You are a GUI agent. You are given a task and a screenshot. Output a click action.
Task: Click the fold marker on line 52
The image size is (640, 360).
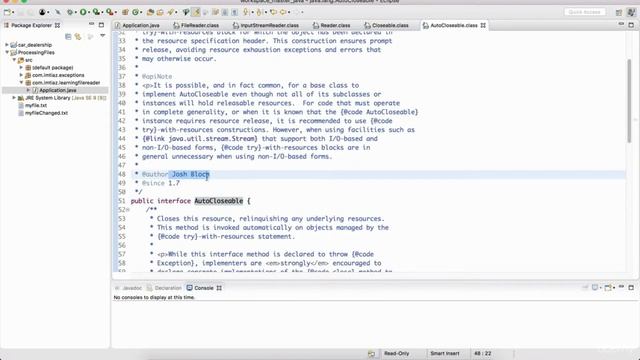[x=128, y=210]
